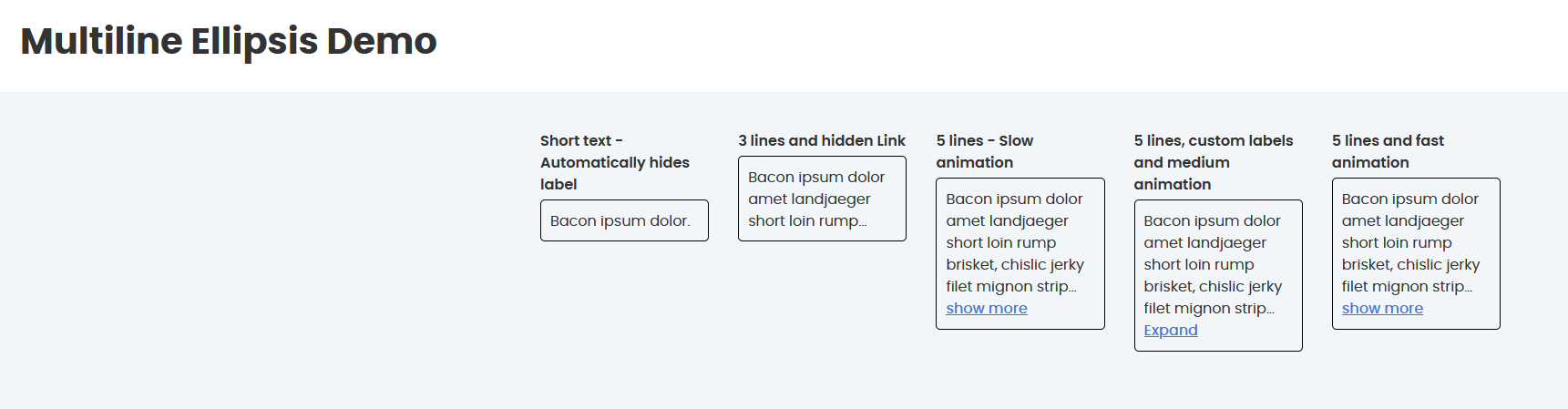The width and height of the screenshot is (1568, 409).
Task: Click the "Multiline Ellipsis Demo" page heading
Action: pyautogui.click(x=229, y=42)
